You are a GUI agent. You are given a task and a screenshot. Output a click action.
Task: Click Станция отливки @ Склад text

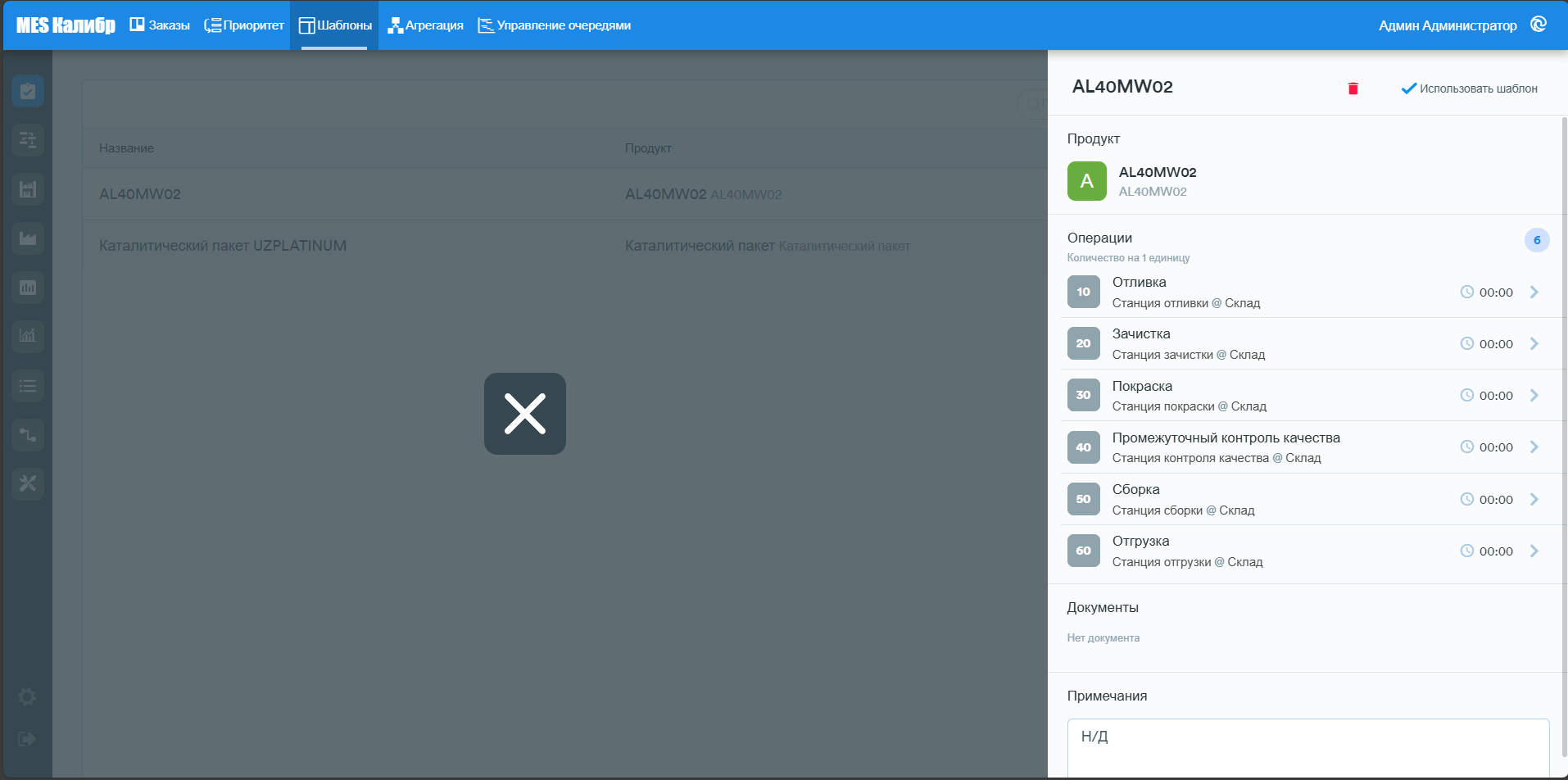[1185, 303]
